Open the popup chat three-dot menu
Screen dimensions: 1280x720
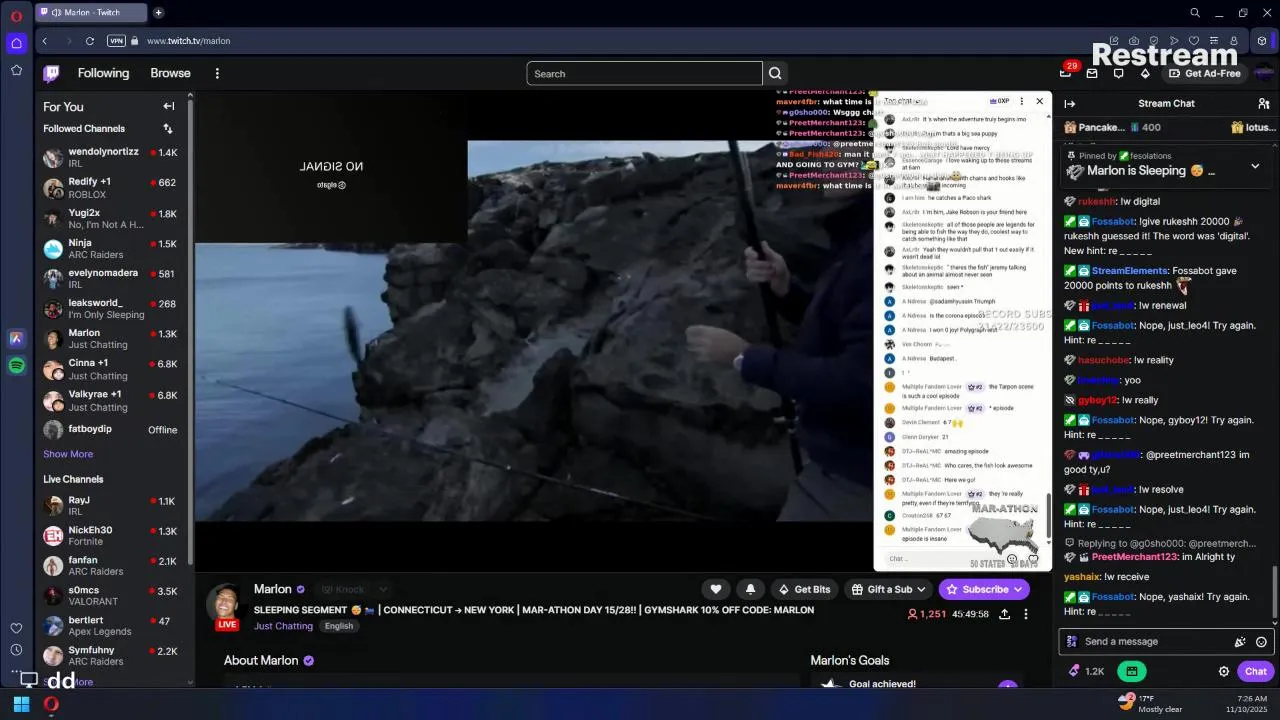pos(1021,101)
